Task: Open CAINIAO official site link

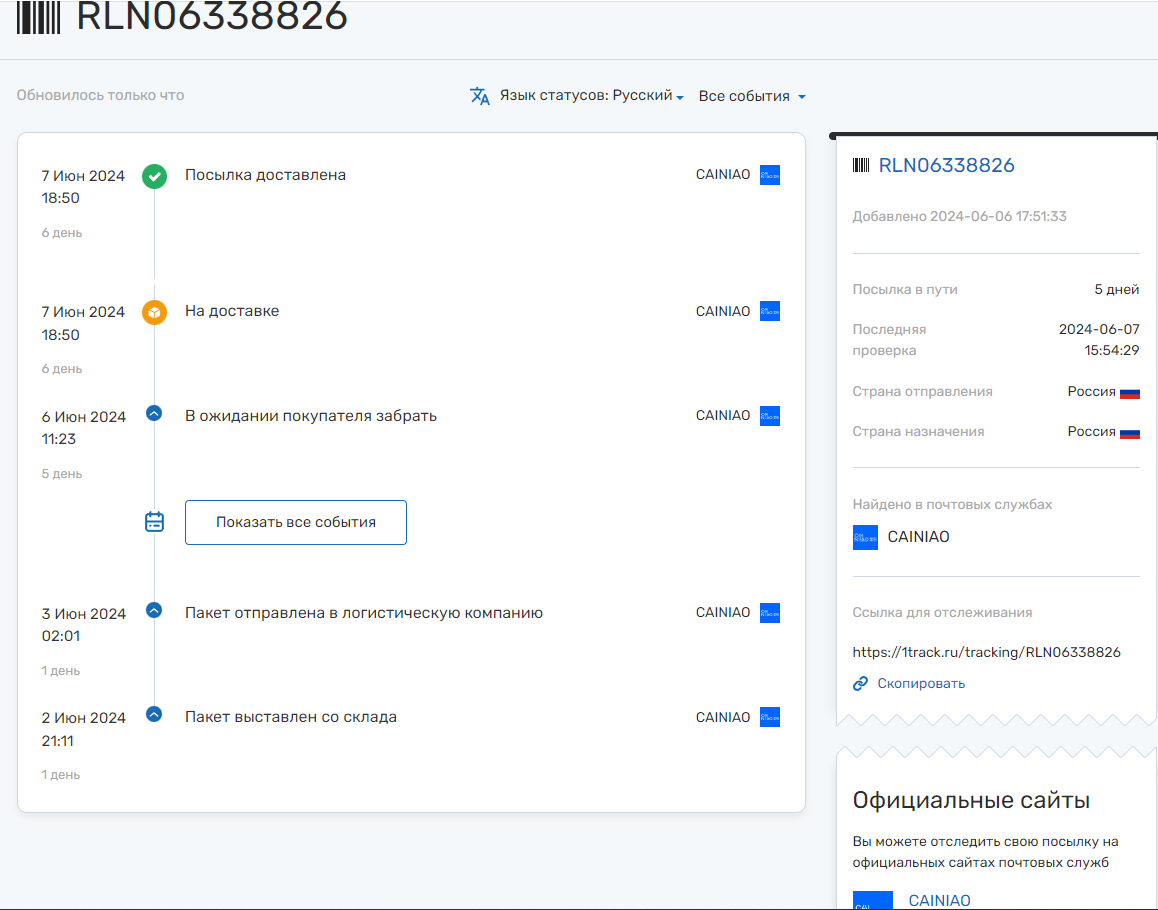Action: point(939,900)
